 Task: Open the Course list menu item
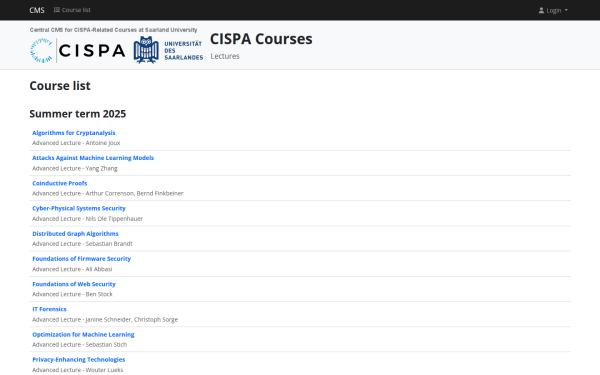pyautogui.click(x=72, y=10)
